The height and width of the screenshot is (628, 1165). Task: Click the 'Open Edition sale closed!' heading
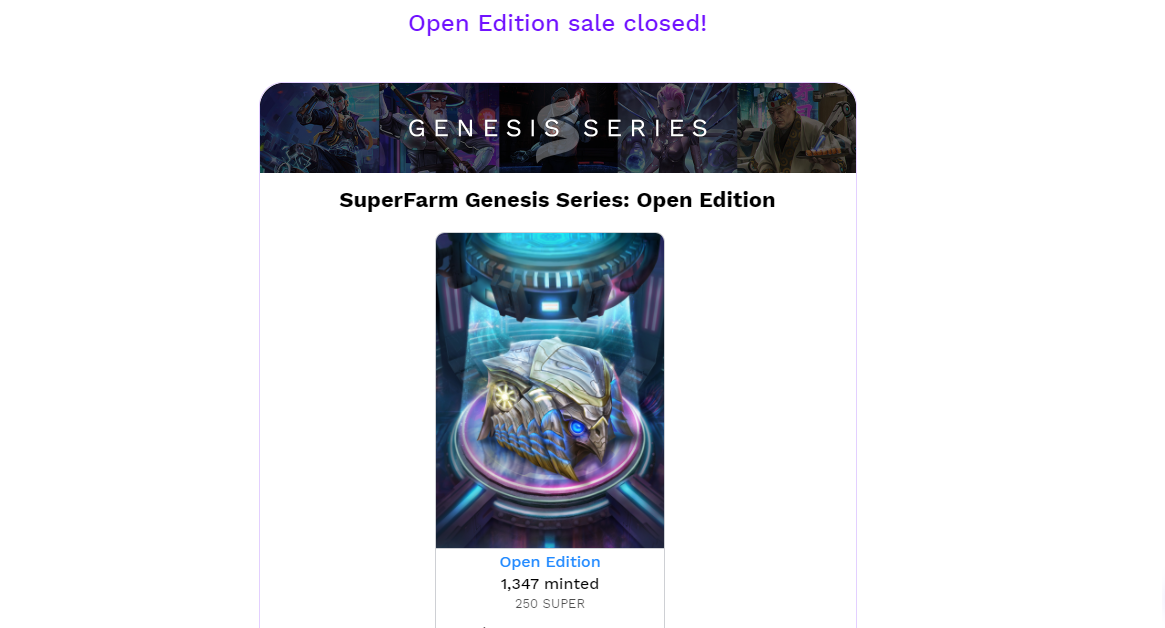(557, 23)
